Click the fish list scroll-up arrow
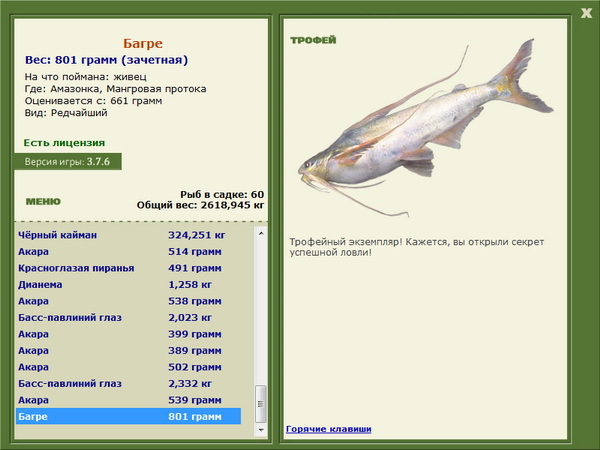Viewport: 600px width, 450px height. coord(261,233)
